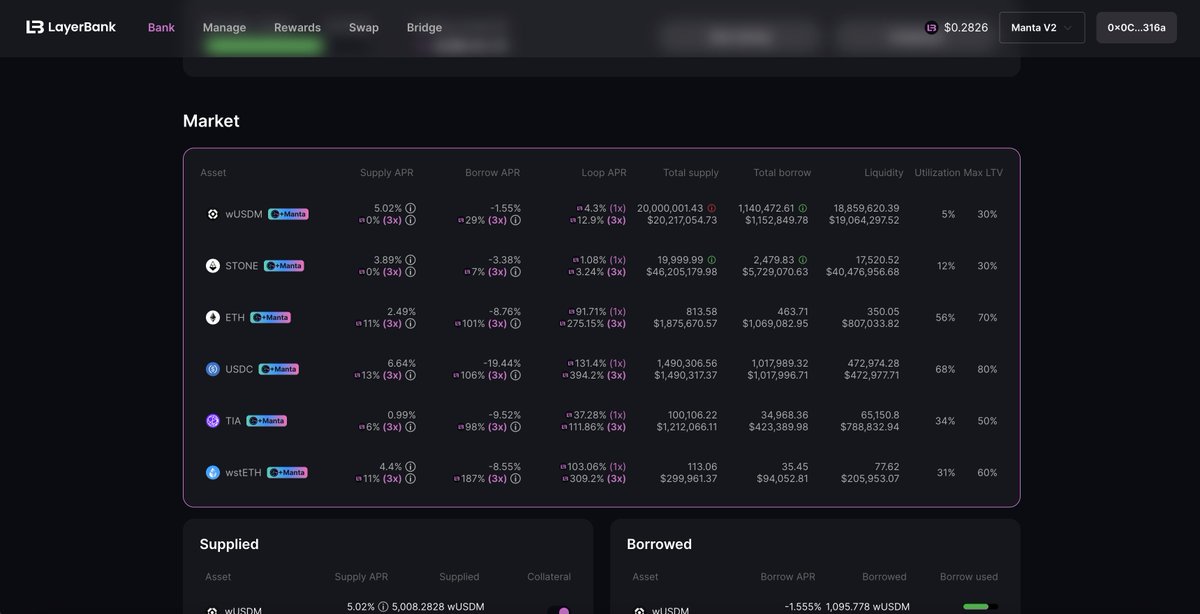Open the STONE 3x borrow APR info icon
Viewport: 1200px width, 614px height.
(x=515, y=272)
